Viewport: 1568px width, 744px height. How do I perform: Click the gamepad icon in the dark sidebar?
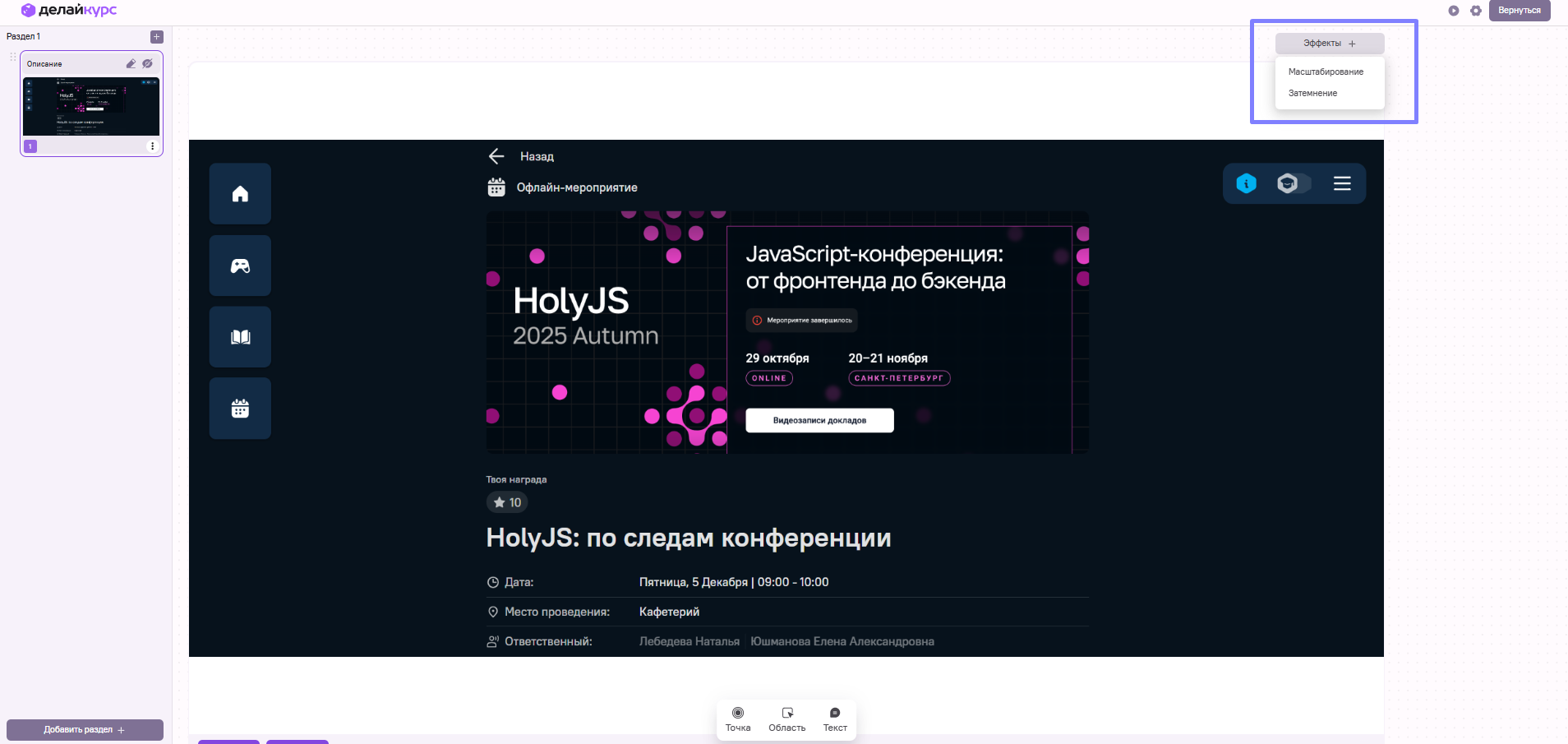pyautogui.click(x=240, y=266)
